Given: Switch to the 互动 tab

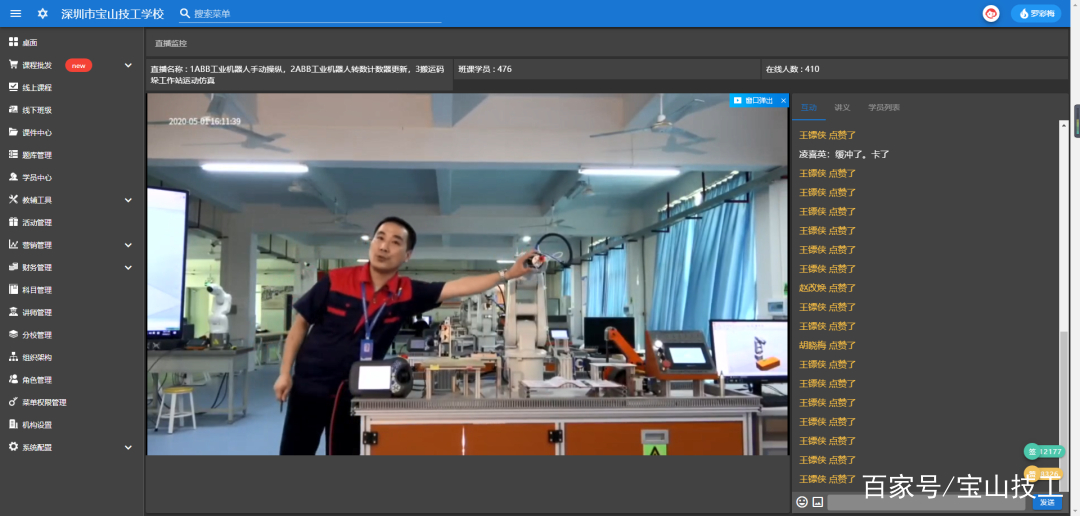Looking at the screenshot, I should [x=809, y=107].
